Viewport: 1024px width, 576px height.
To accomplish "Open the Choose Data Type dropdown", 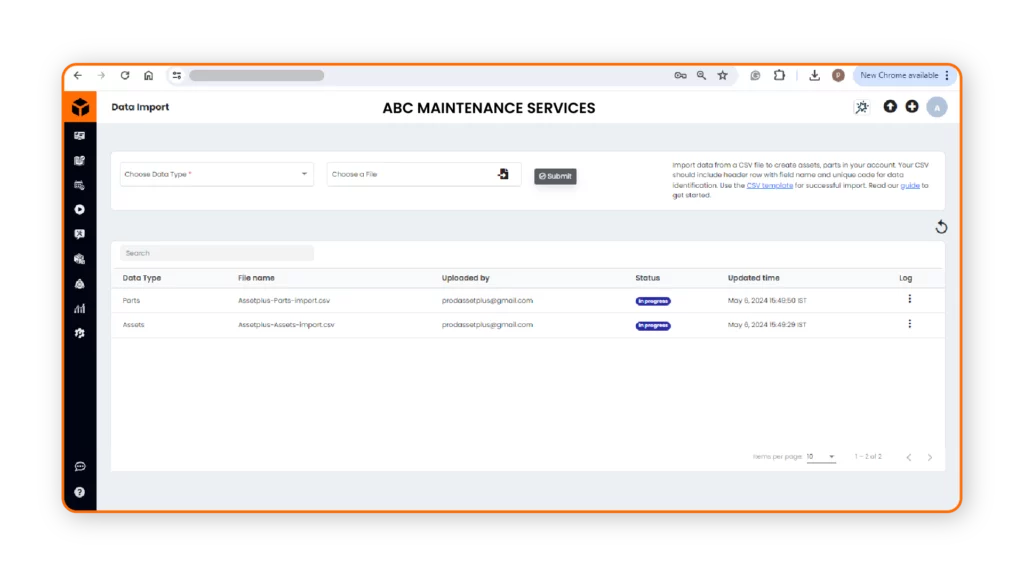I will click(x=217, y=174).
